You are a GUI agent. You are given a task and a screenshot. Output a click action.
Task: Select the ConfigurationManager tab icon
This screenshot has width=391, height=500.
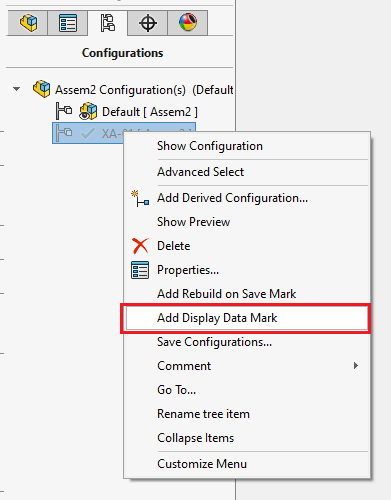[107, 23]
